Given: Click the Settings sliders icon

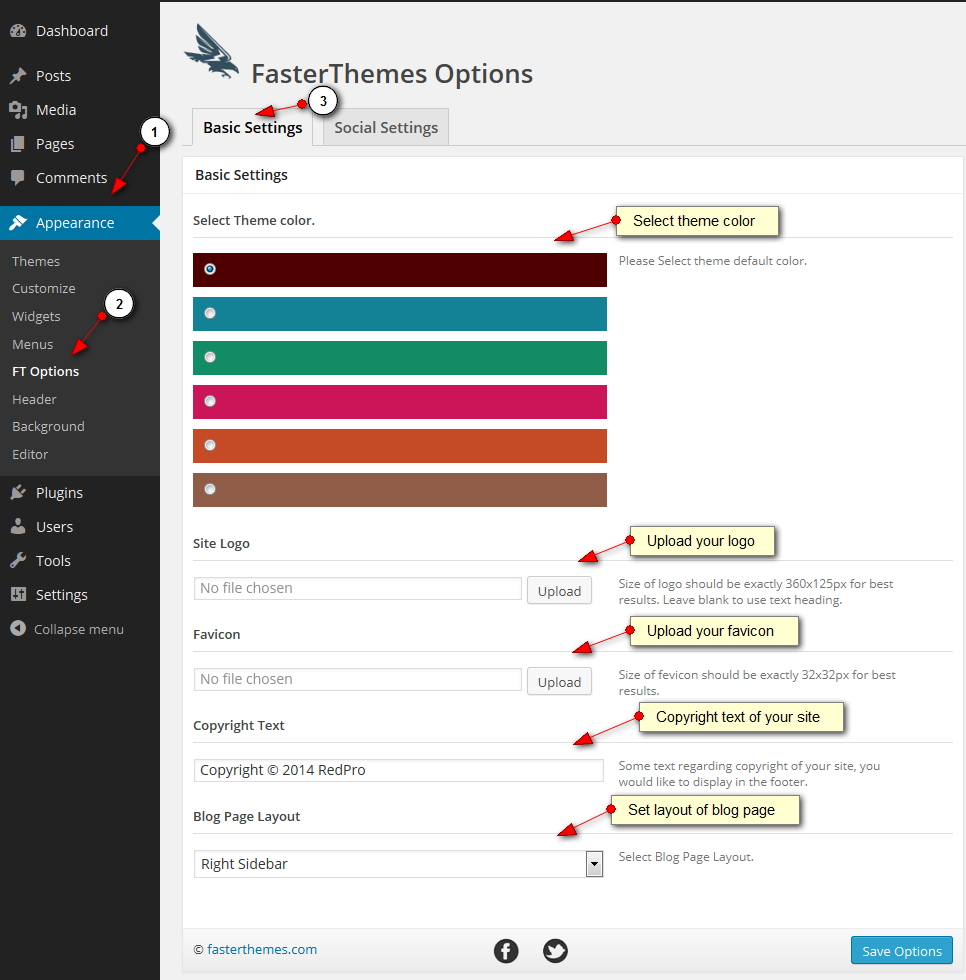Looking at the screenshot, I should click(18, 594).
